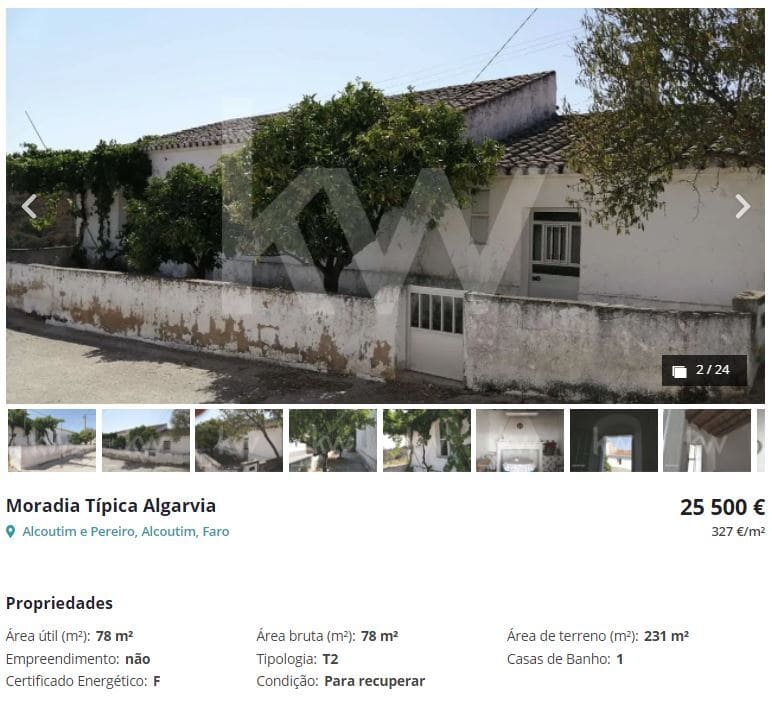
Task: Click the Certificado Energético F value
Action: click(157, 681)
